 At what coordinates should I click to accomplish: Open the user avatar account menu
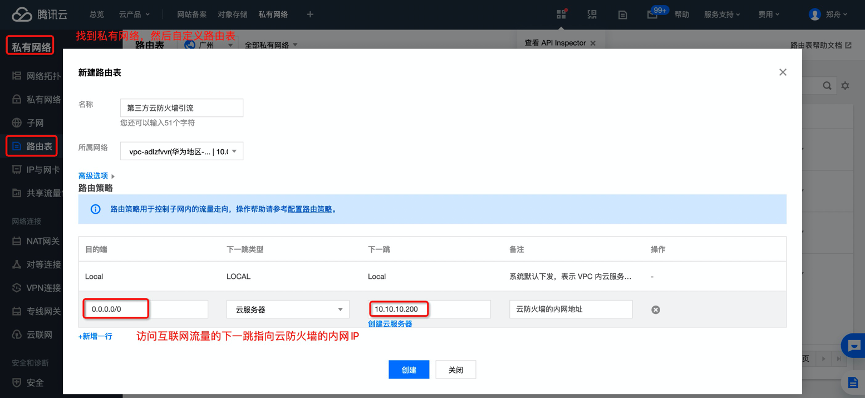815,15
